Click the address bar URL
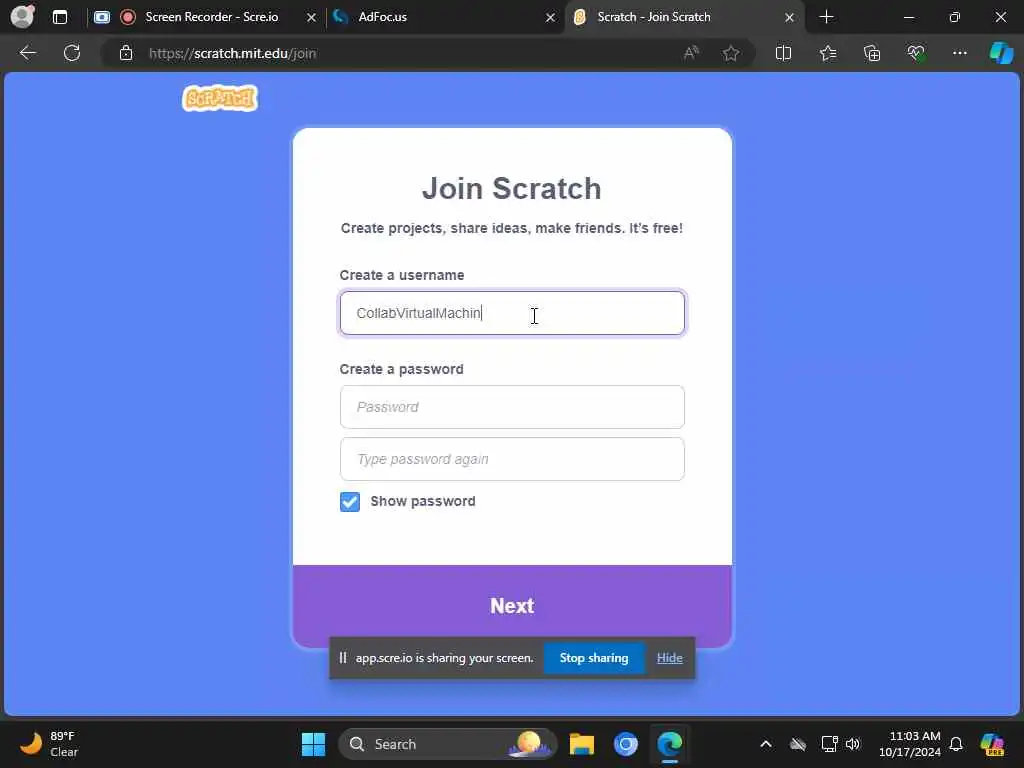Viewport: 1024px width, 768px height. [x=232, y=54]
